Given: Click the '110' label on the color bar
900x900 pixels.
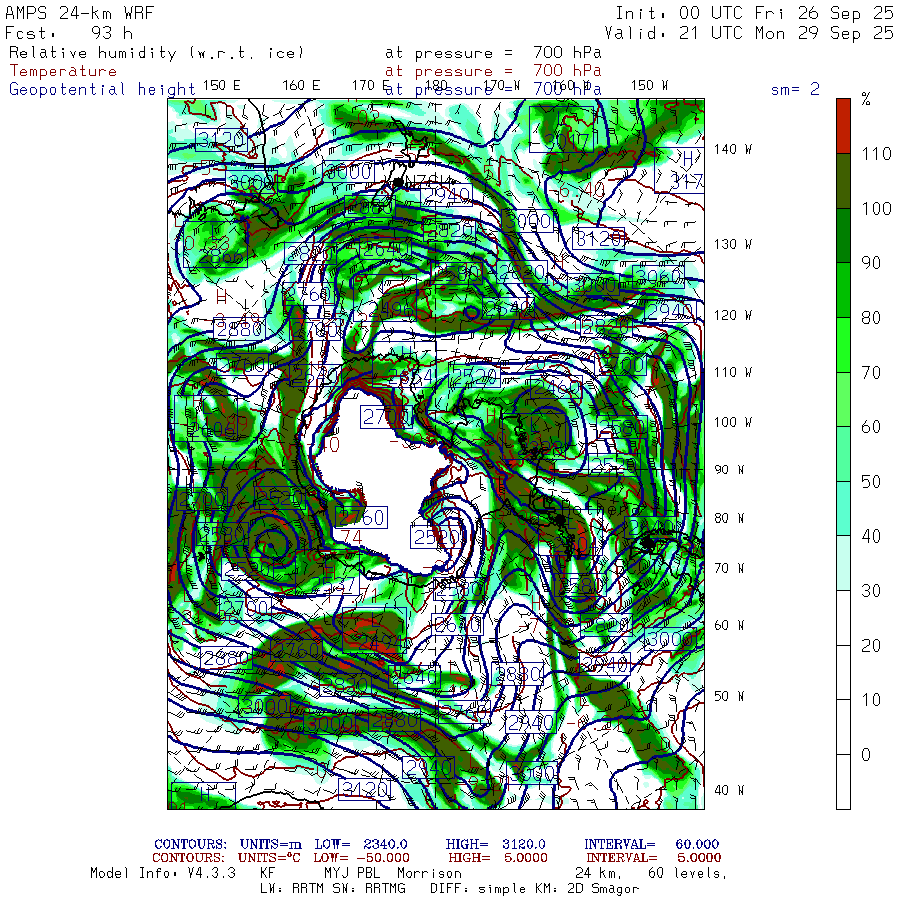Looking at the screenshot, I should [x=876, y=154].
